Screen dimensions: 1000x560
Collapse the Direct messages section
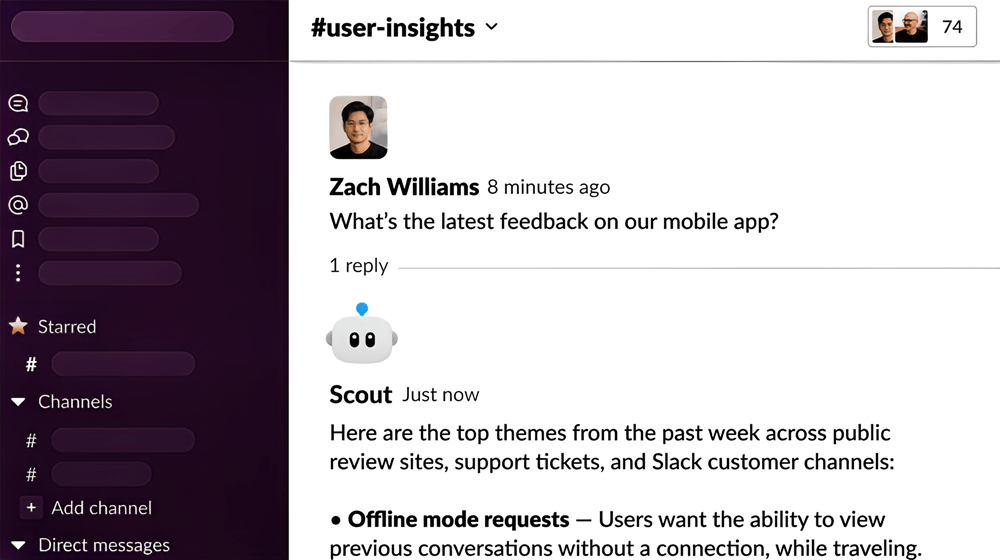(18, 545)
